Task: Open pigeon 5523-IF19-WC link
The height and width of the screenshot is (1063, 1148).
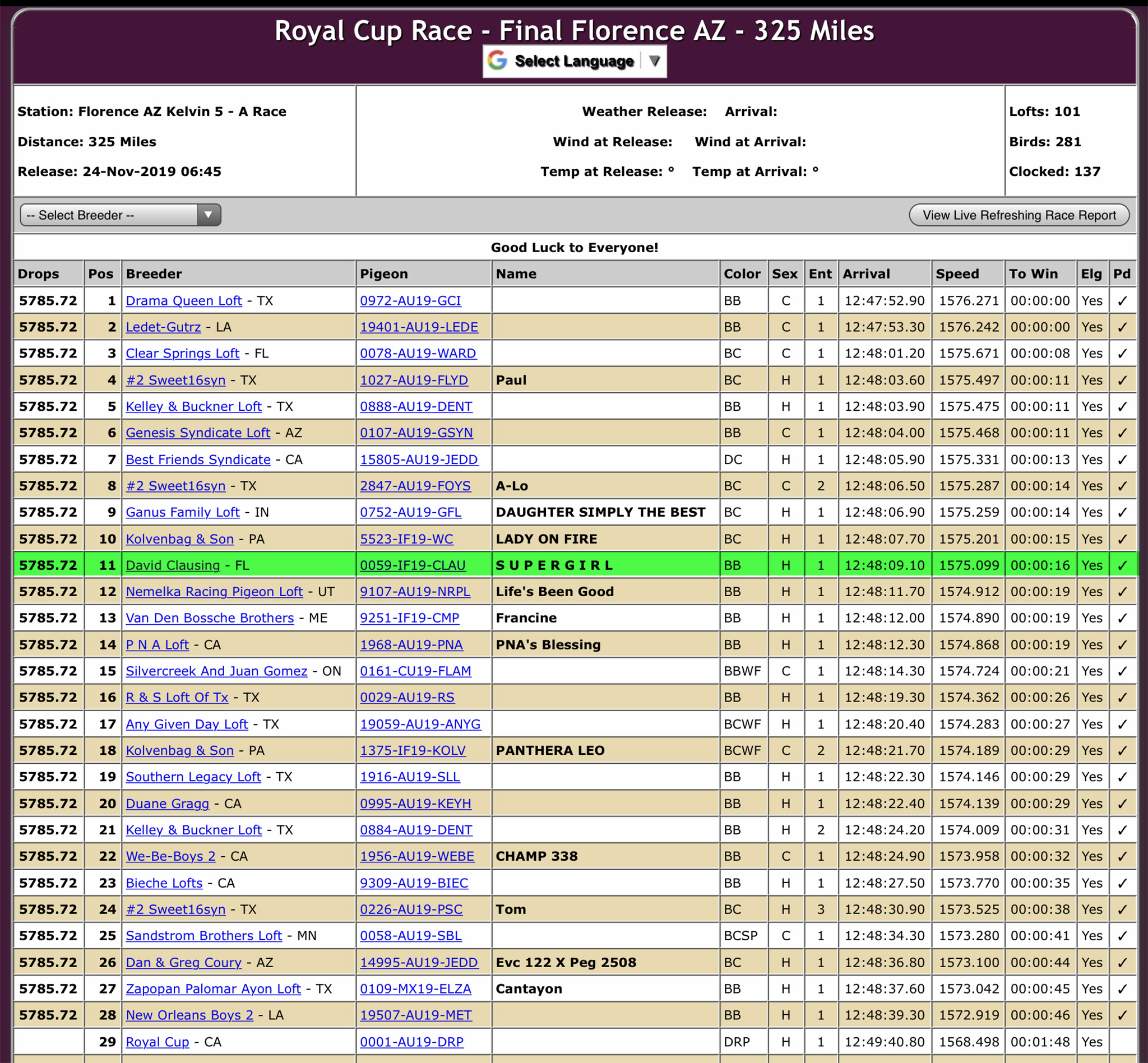Action: tap(406, 539)
